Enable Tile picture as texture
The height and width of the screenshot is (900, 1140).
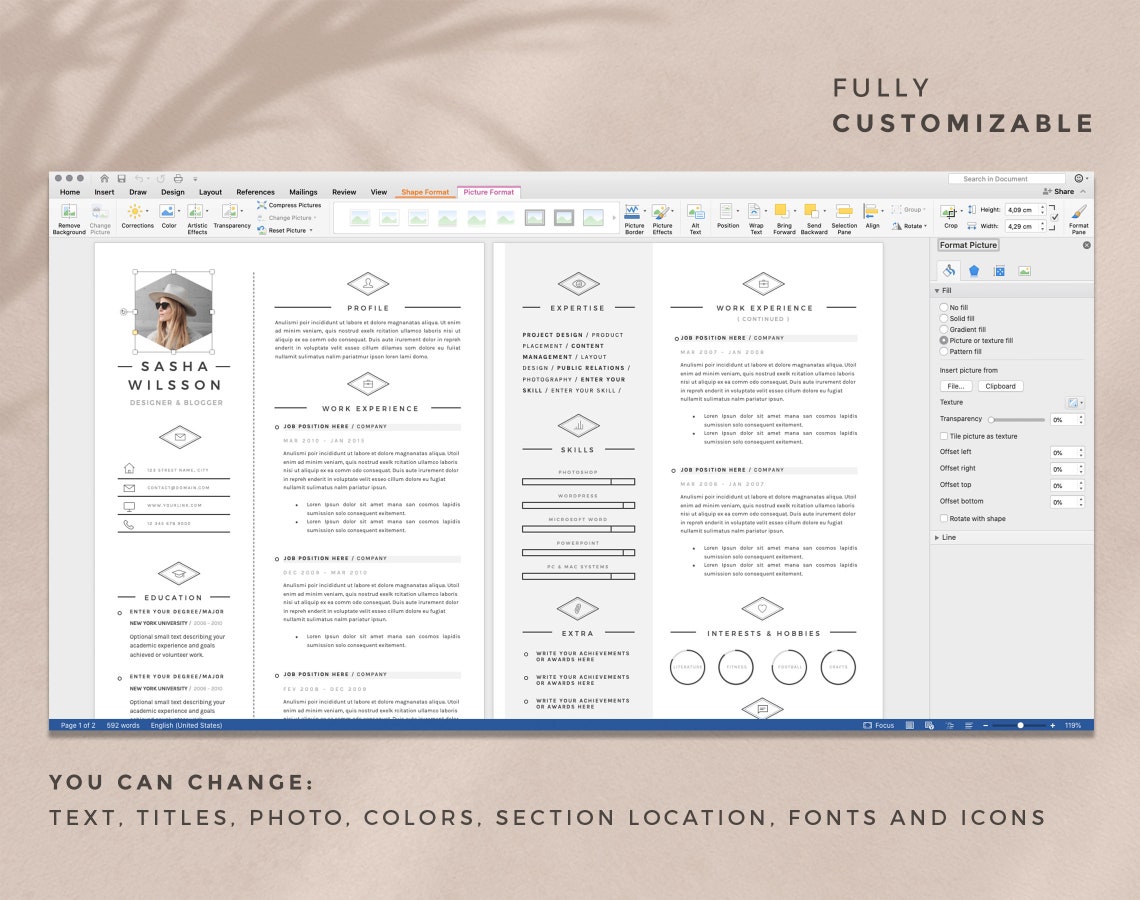coord(942,435)
